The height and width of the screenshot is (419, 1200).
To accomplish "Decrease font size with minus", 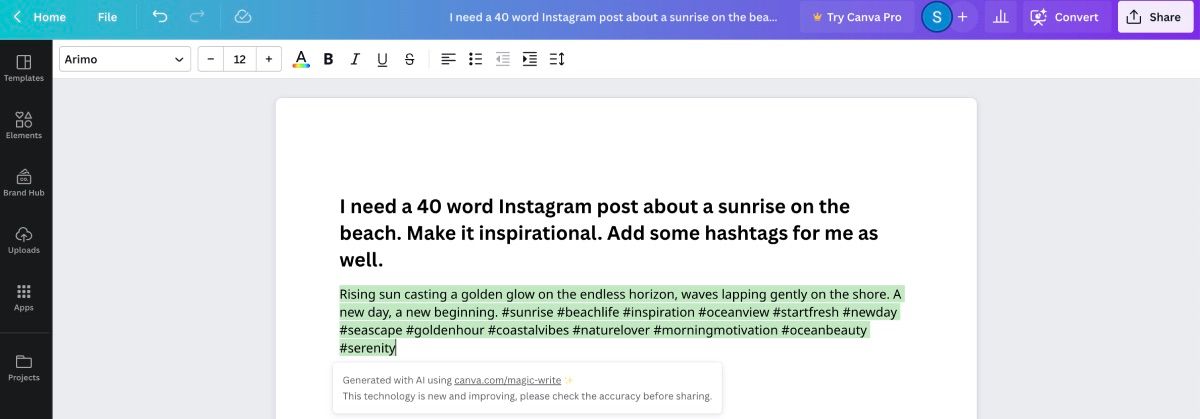I will (x=211, y=59).
